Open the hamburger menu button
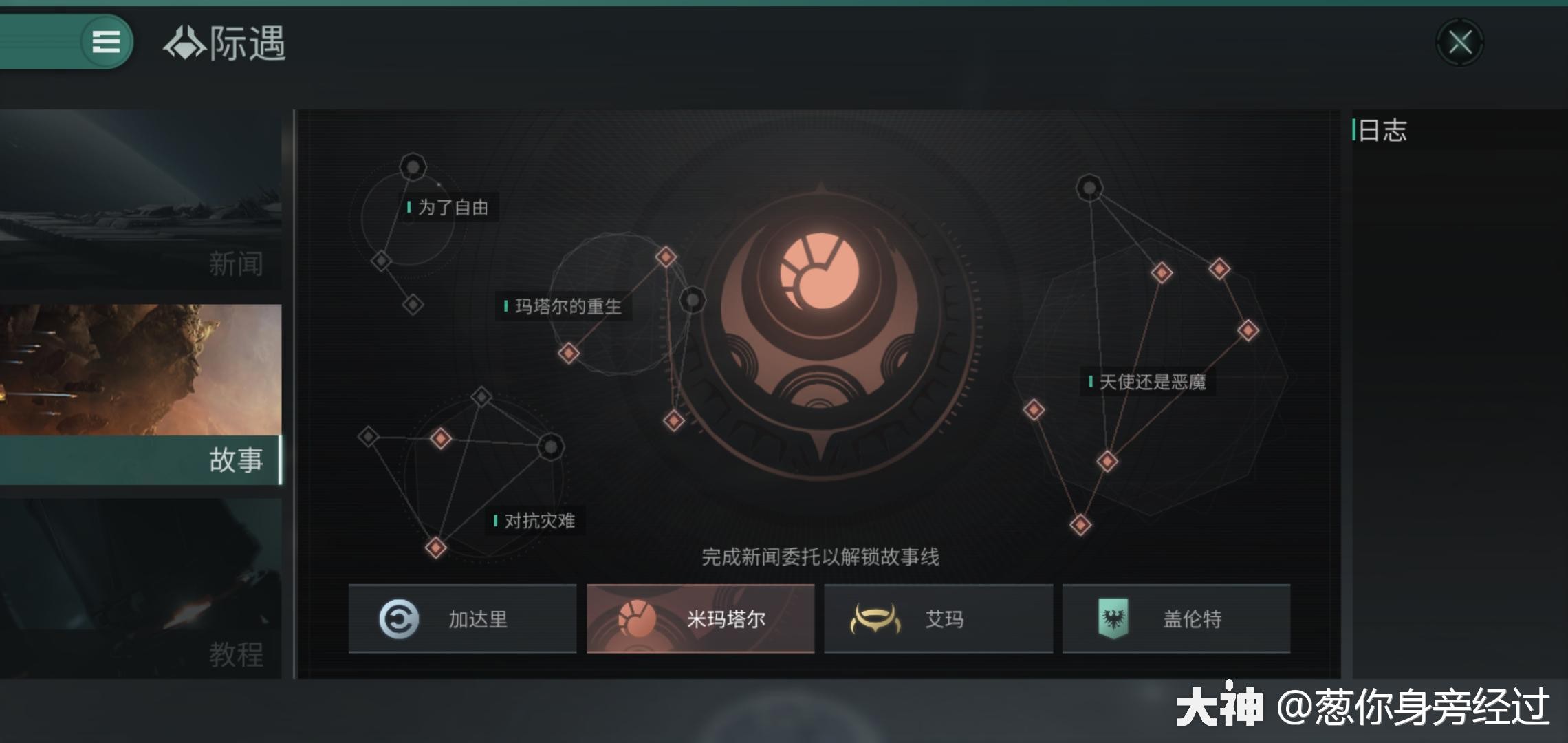The image size is (1568, 743). pos(106,42)
